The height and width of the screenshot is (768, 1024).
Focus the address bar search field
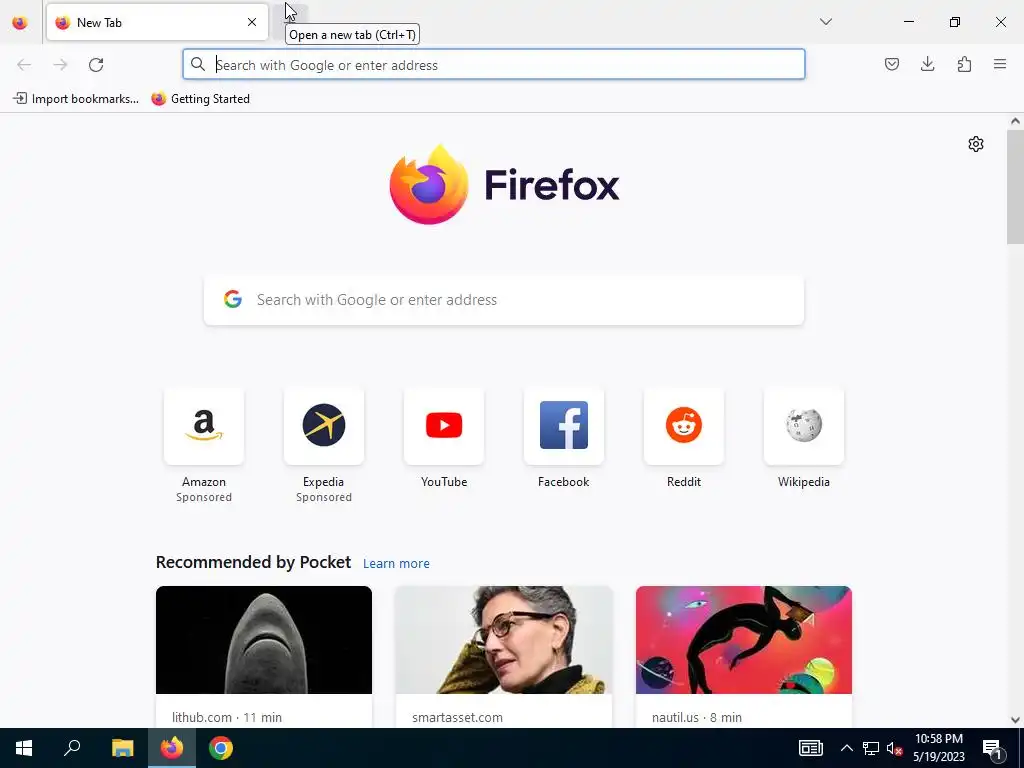pyautogui.click(x=494, y=65)
